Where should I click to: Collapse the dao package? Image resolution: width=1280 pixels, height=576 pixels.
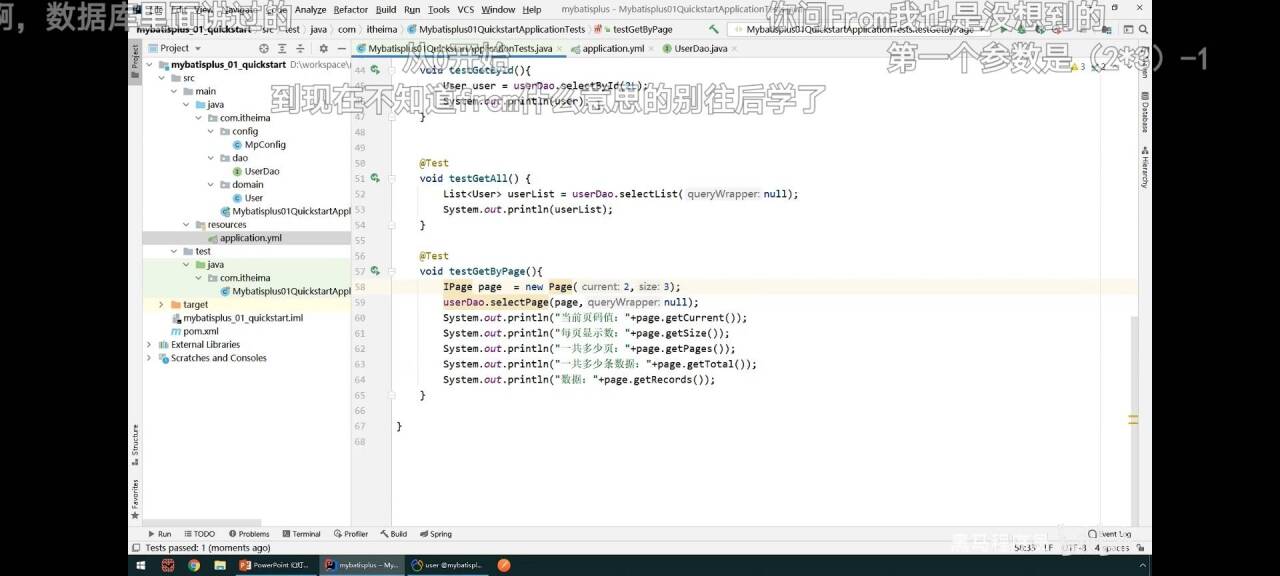[210, 158]
